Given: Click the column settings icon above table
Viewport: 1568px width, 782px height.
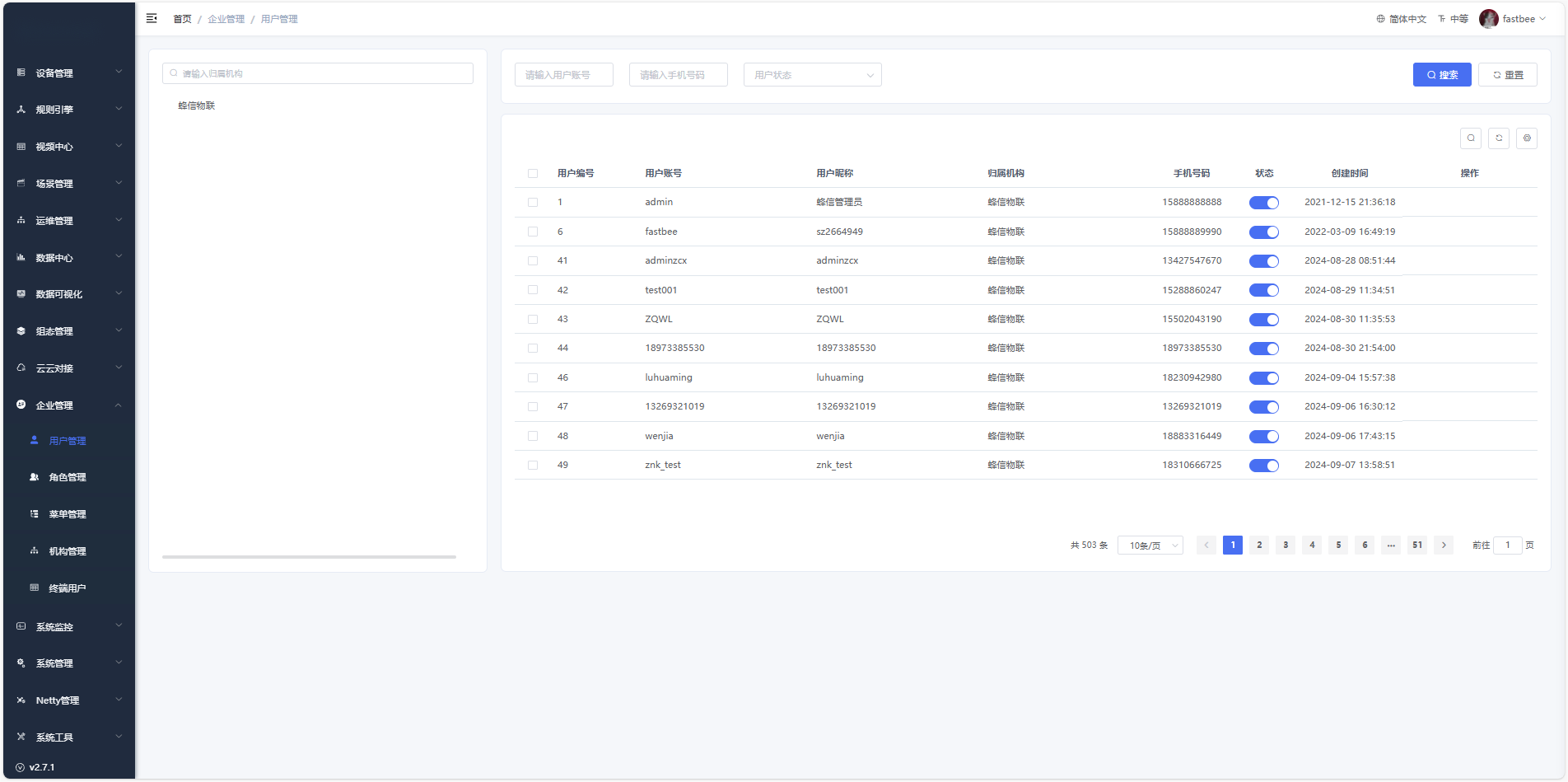Looking at the screenshot, I should click(1527, 138).
